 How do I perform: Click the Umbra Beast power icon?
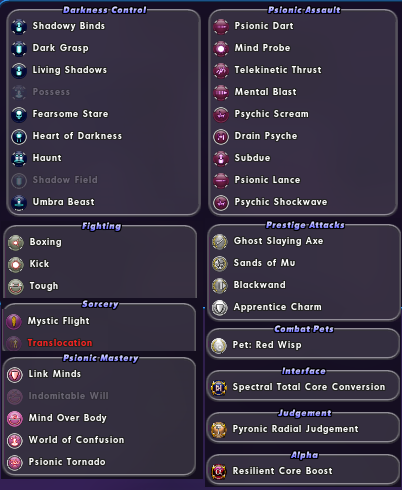pyautogui.click(x=19, y=202)
